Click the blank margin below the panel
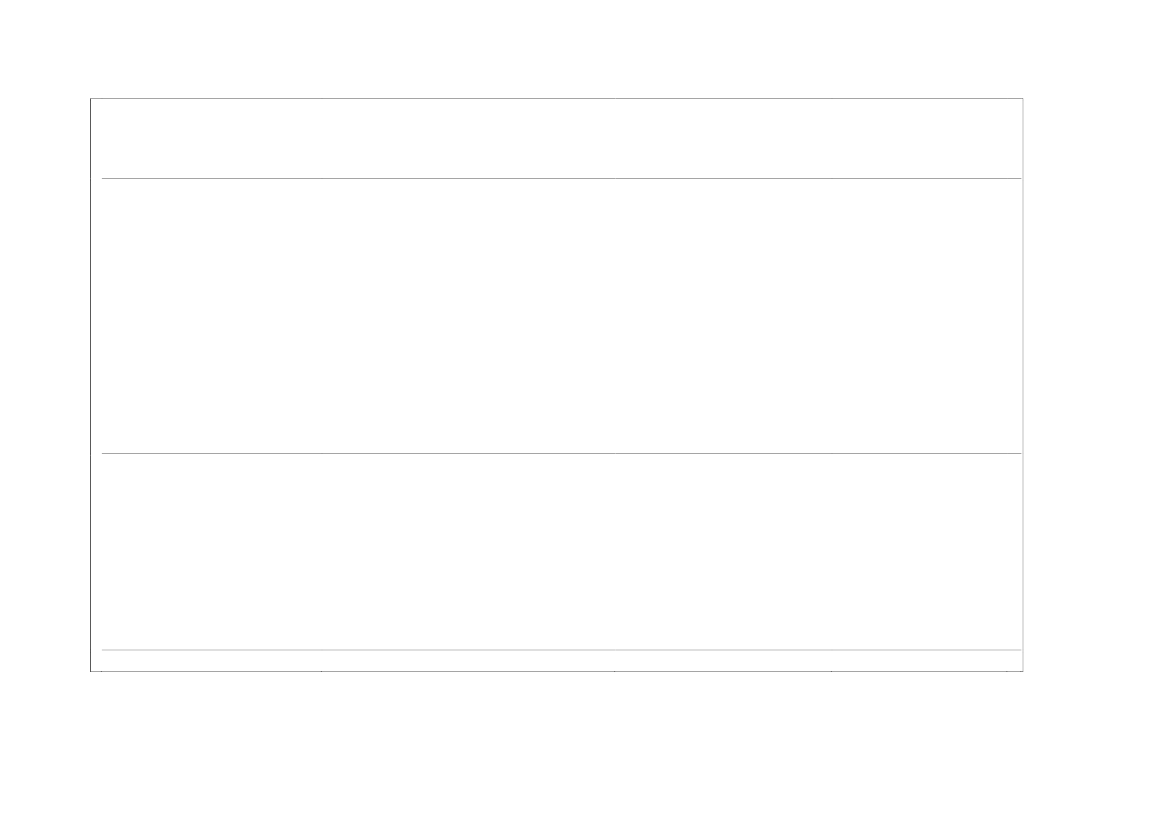This screenshot has height=827, width=1169. tap(556, 750)
